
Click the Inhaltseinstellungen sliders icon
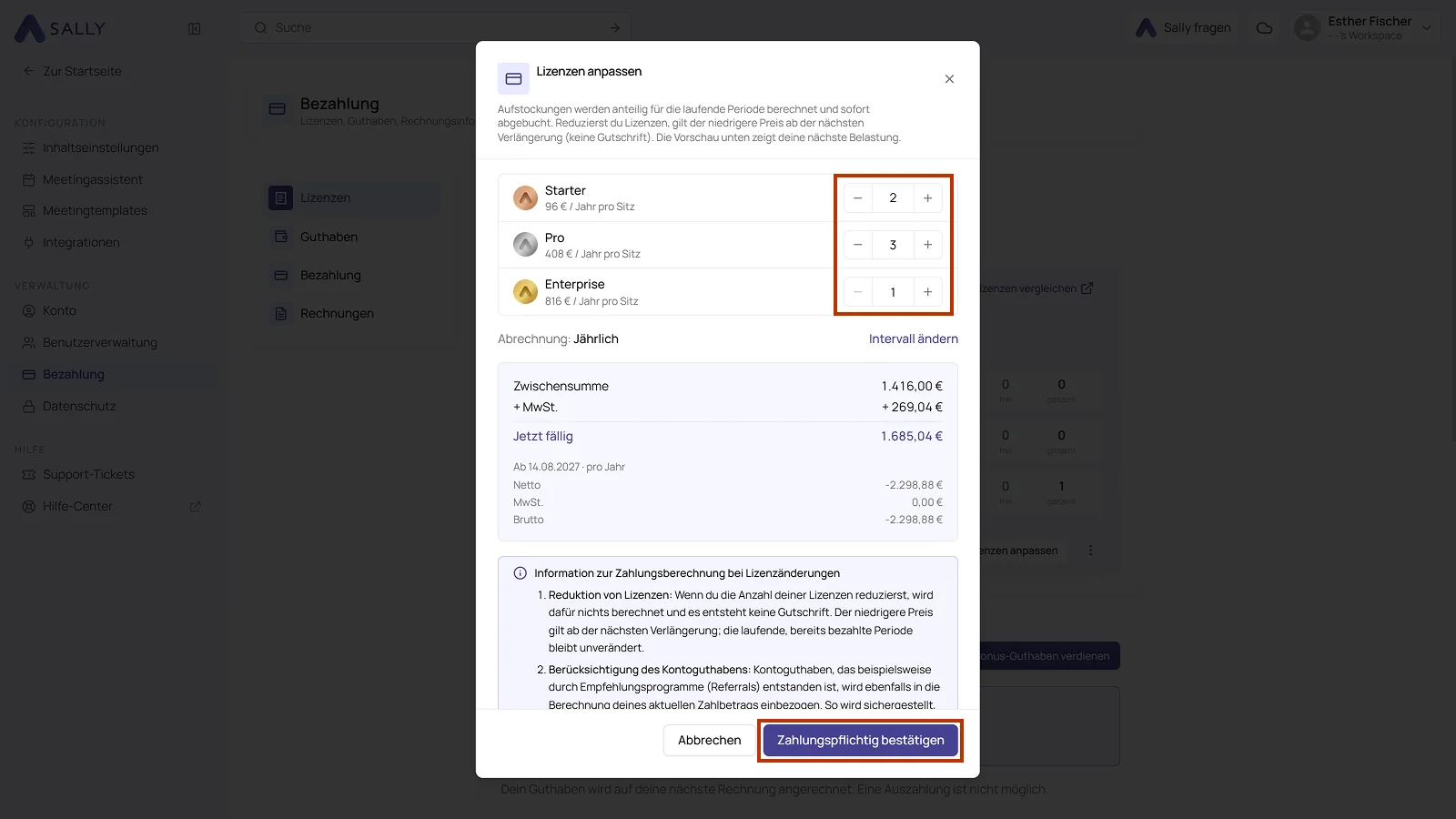click(x=28, y=147)
